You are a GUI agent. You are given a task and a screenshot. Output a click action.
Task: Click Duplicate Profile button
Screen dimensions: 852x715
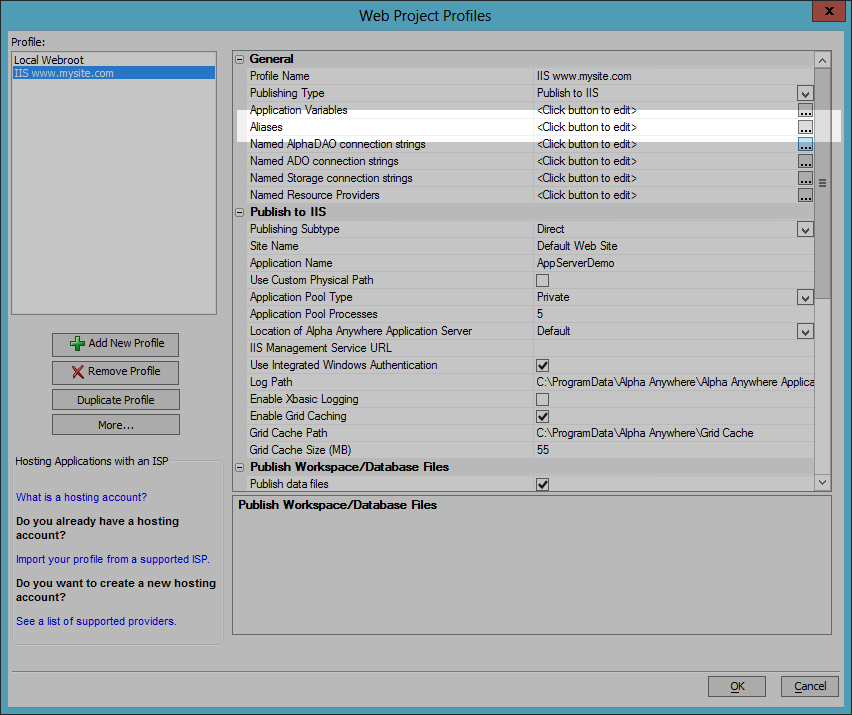116,400
